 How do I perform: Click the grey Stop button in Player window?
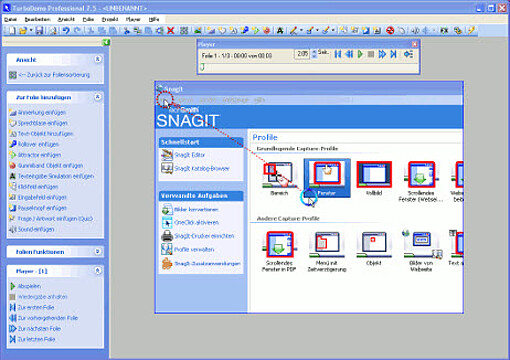pyautogui.click(x=371, y=54)
